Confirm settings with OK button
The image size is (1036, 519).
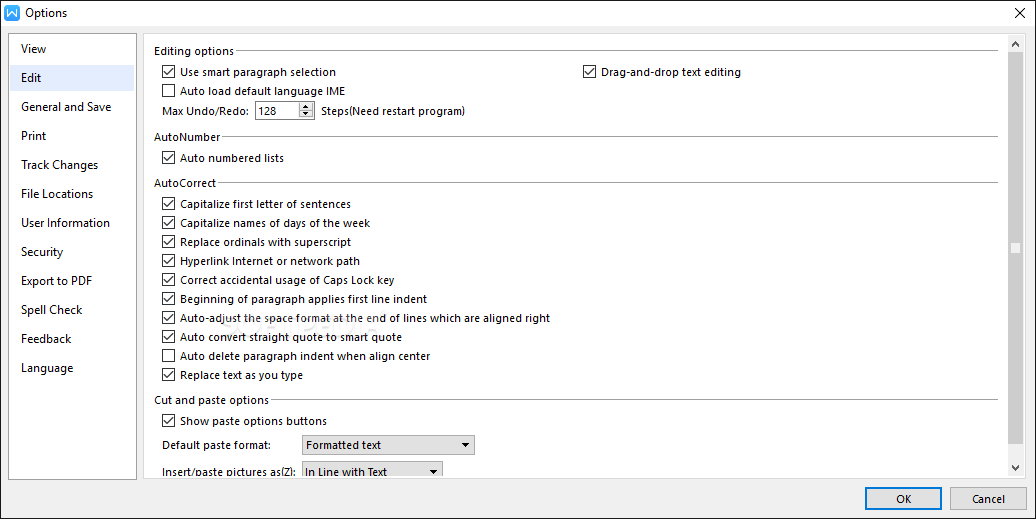903,499
